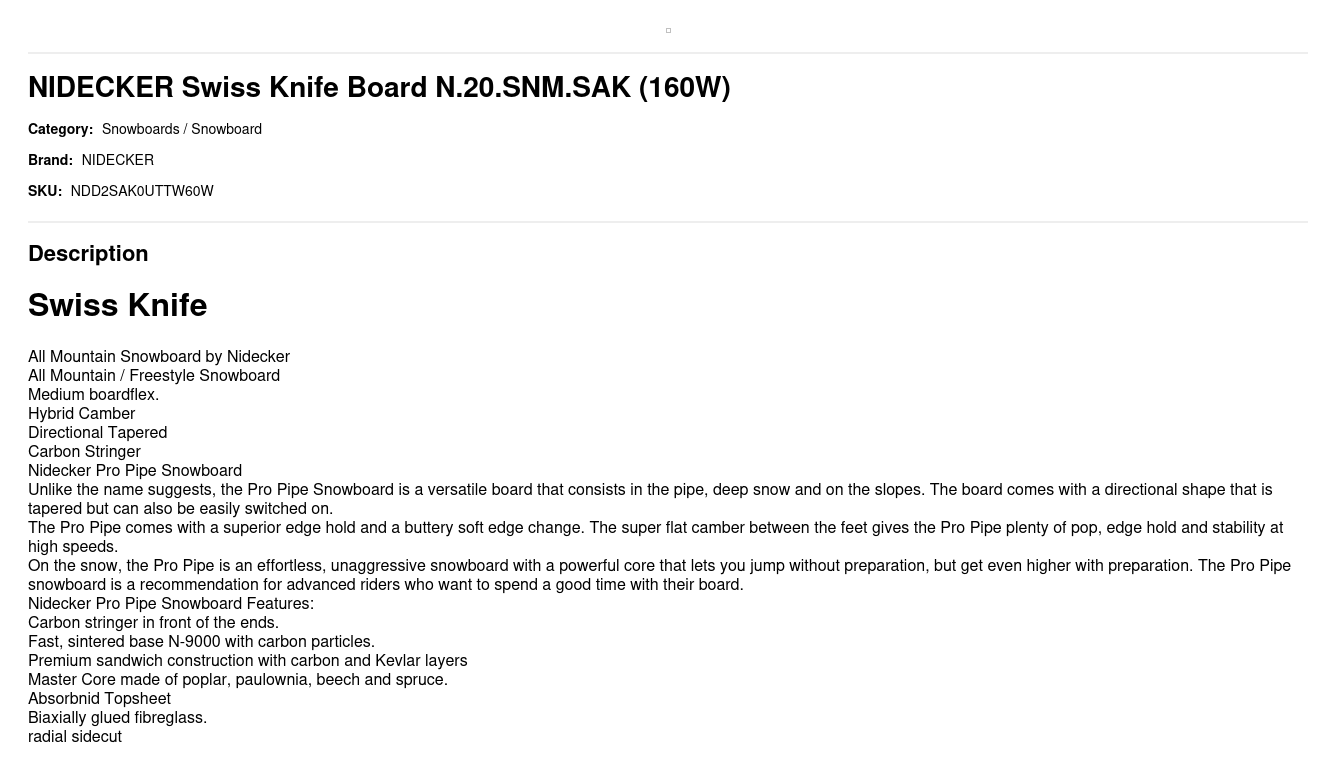Click the 'Absorbnid Topsheet' text line

(99, 699)
